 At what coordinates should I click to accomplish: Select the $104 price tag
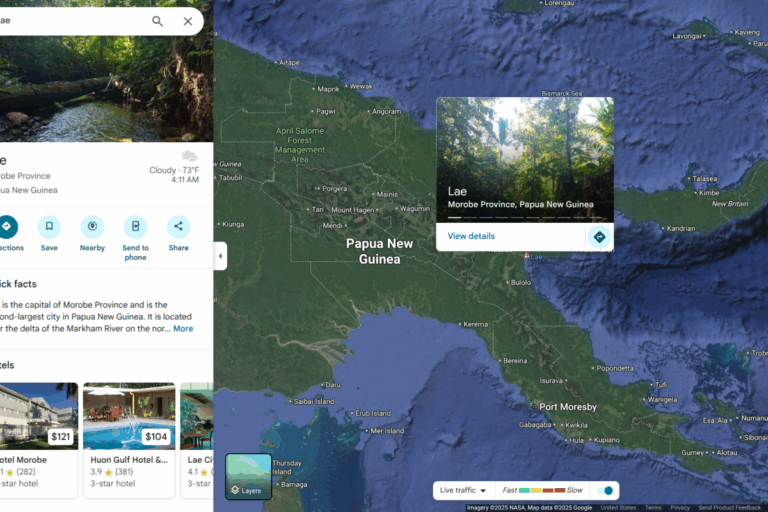156,437
